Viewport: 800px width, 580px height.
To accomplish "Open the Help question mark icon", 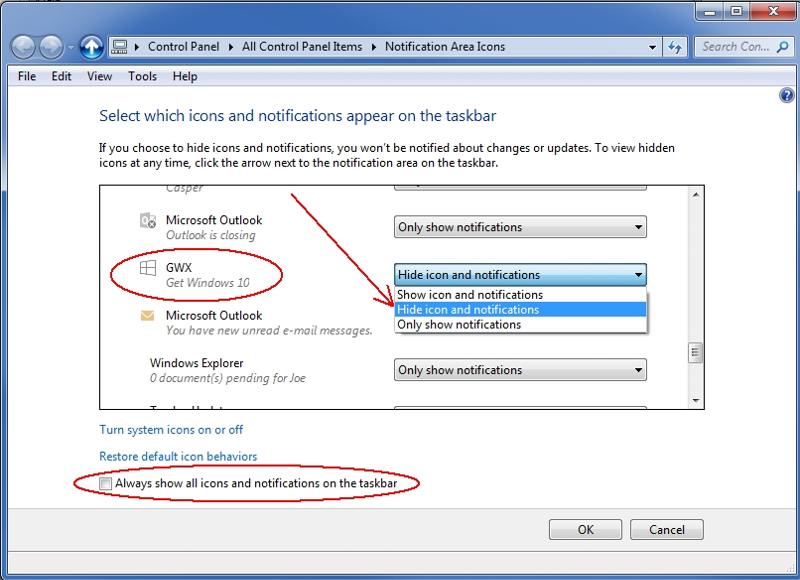I will click(x=787, y=95).
